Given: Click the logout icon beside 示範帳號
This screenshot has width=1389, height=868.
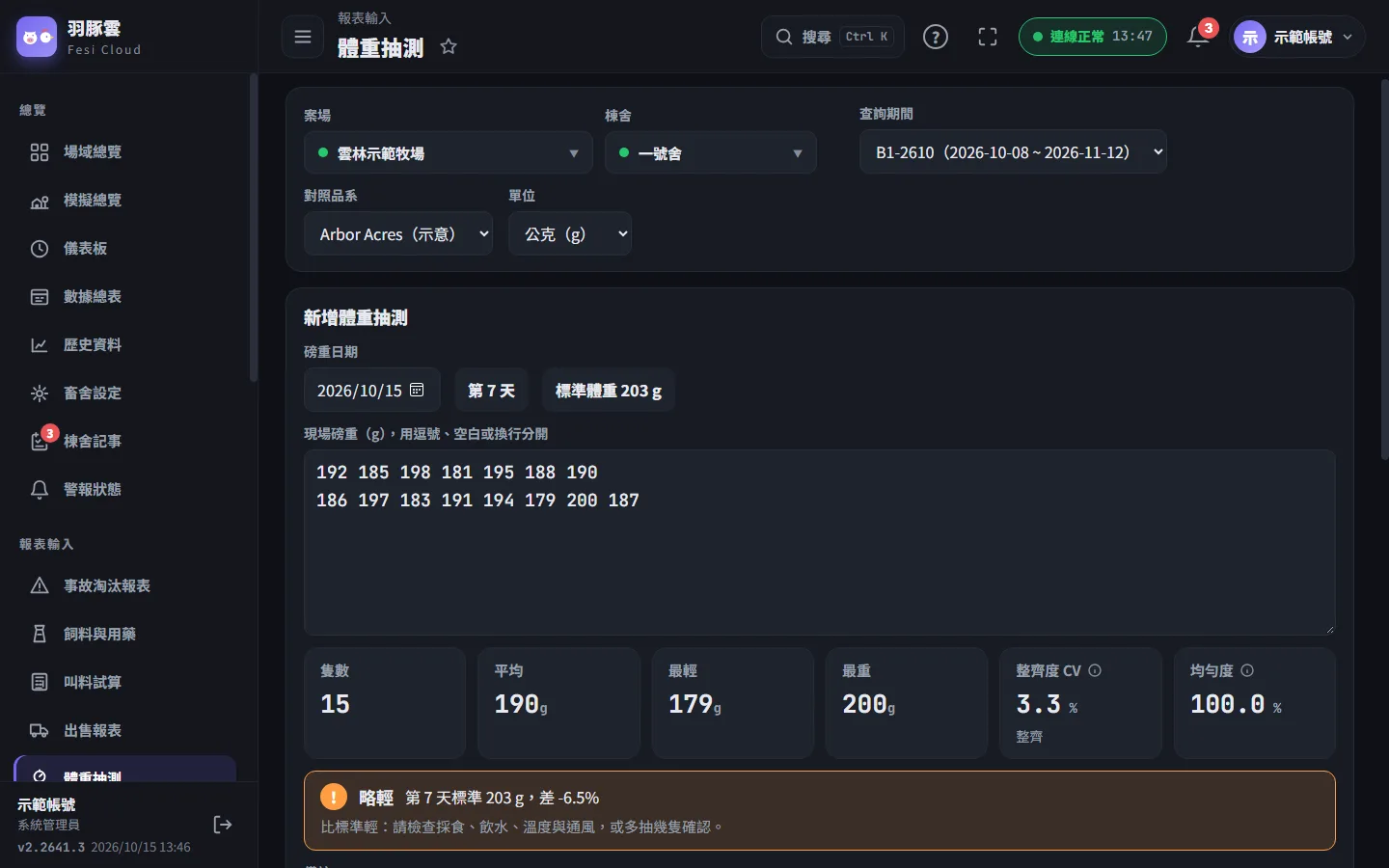Looking at the screenshot, I should (223, 824).
